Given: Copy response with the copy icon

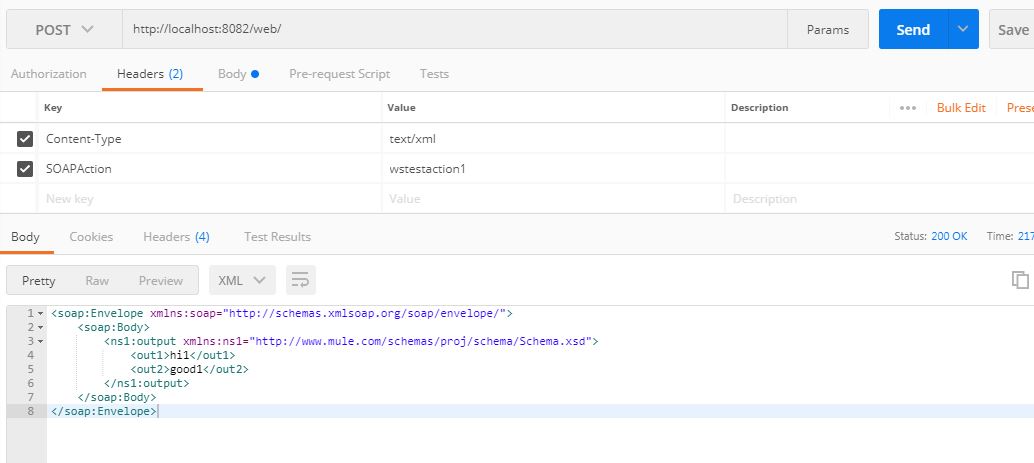Looking at the screenshot, I should point(1020,280).
